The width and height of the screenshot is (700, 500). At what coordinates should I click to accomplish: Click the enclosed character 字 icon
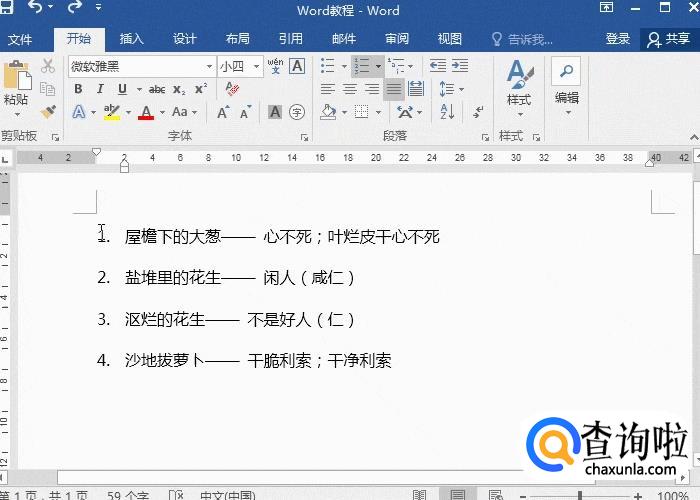(x=297, y=112)
